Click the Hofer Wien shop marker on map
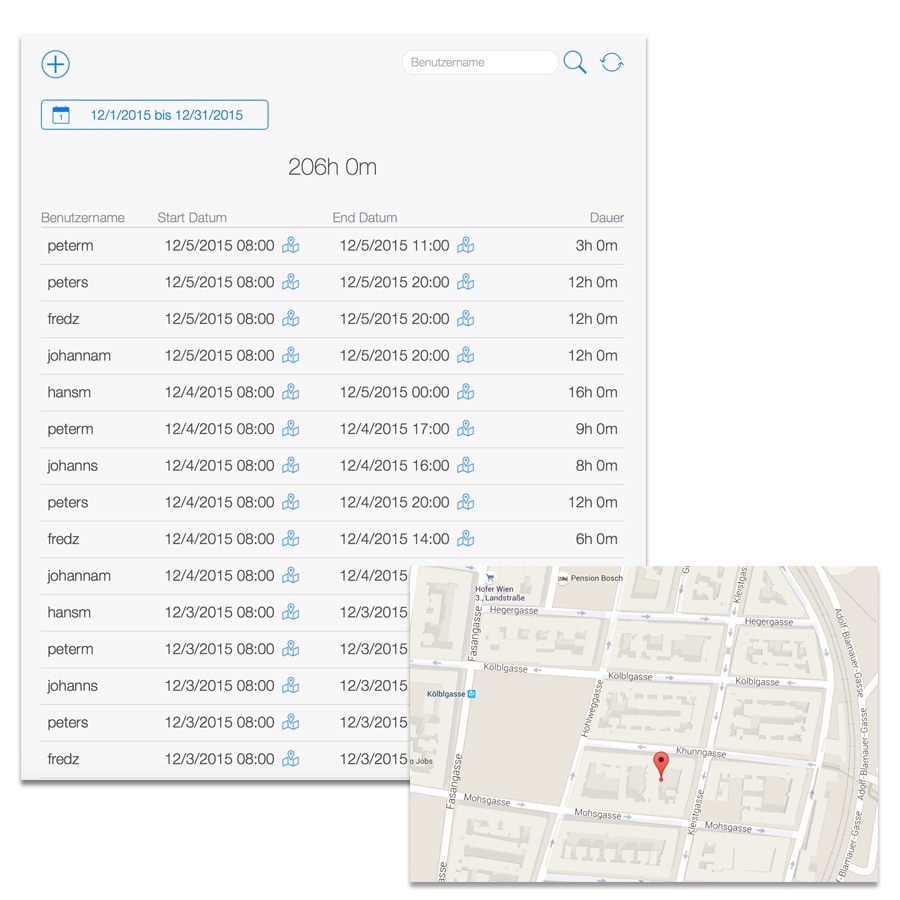Image resolution: width=900 pixels, height=900 pixels. 490,577
